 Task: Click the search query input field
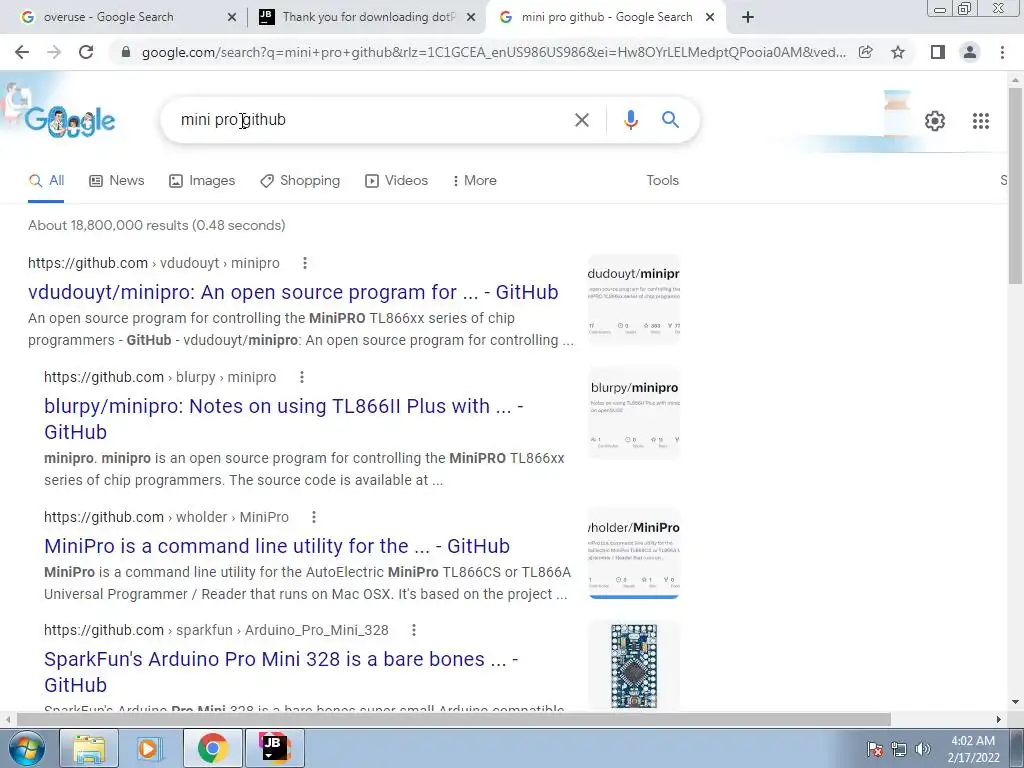point(372,120)
